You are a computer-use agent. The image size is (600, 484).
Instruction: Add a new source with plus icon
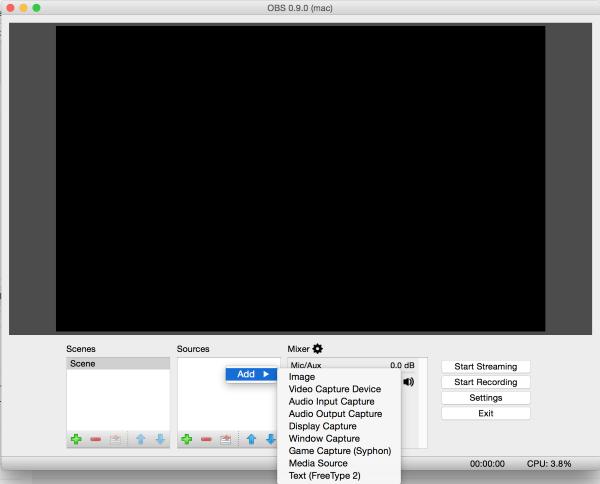[187, 439]
